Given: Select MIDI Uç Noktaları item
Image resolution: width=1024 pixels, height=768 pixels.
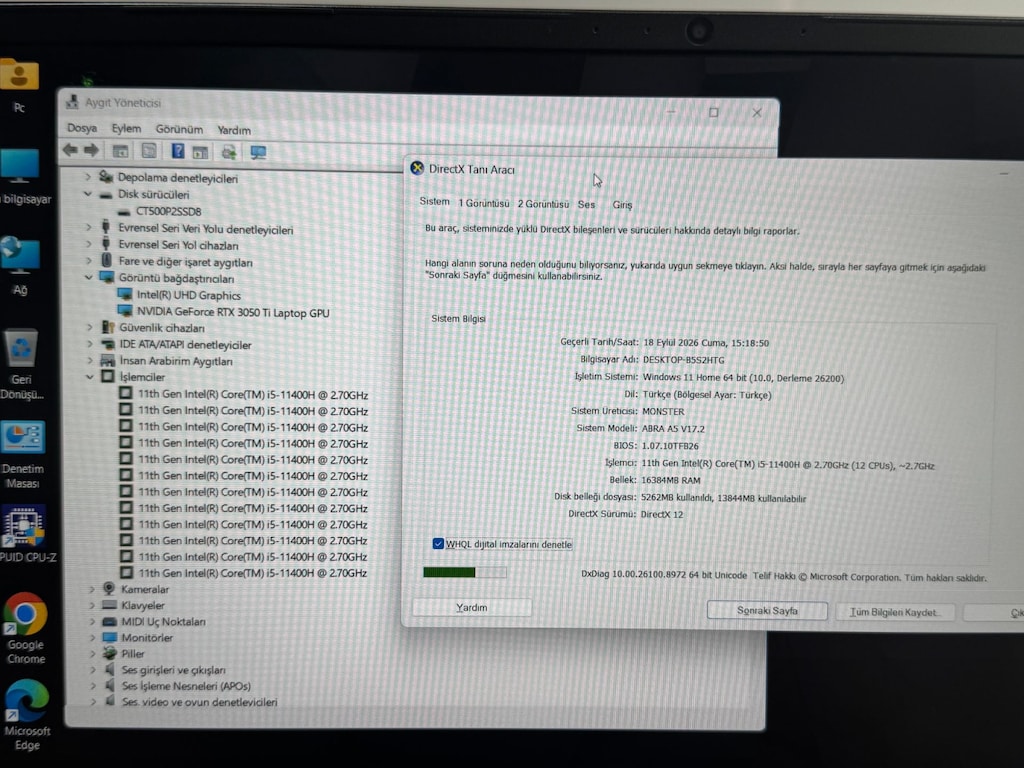Looking at the screenshot, I should pos(163,622).
